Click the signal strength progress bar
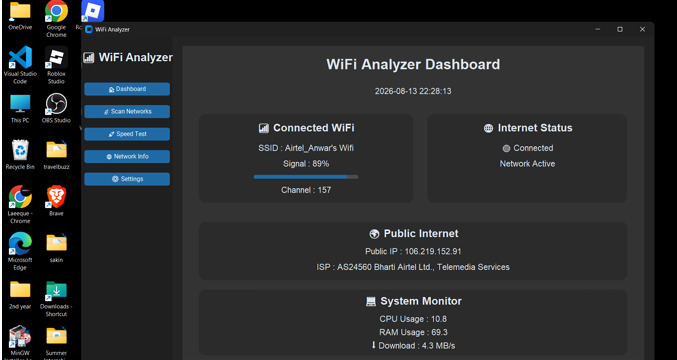 point(306,177)
